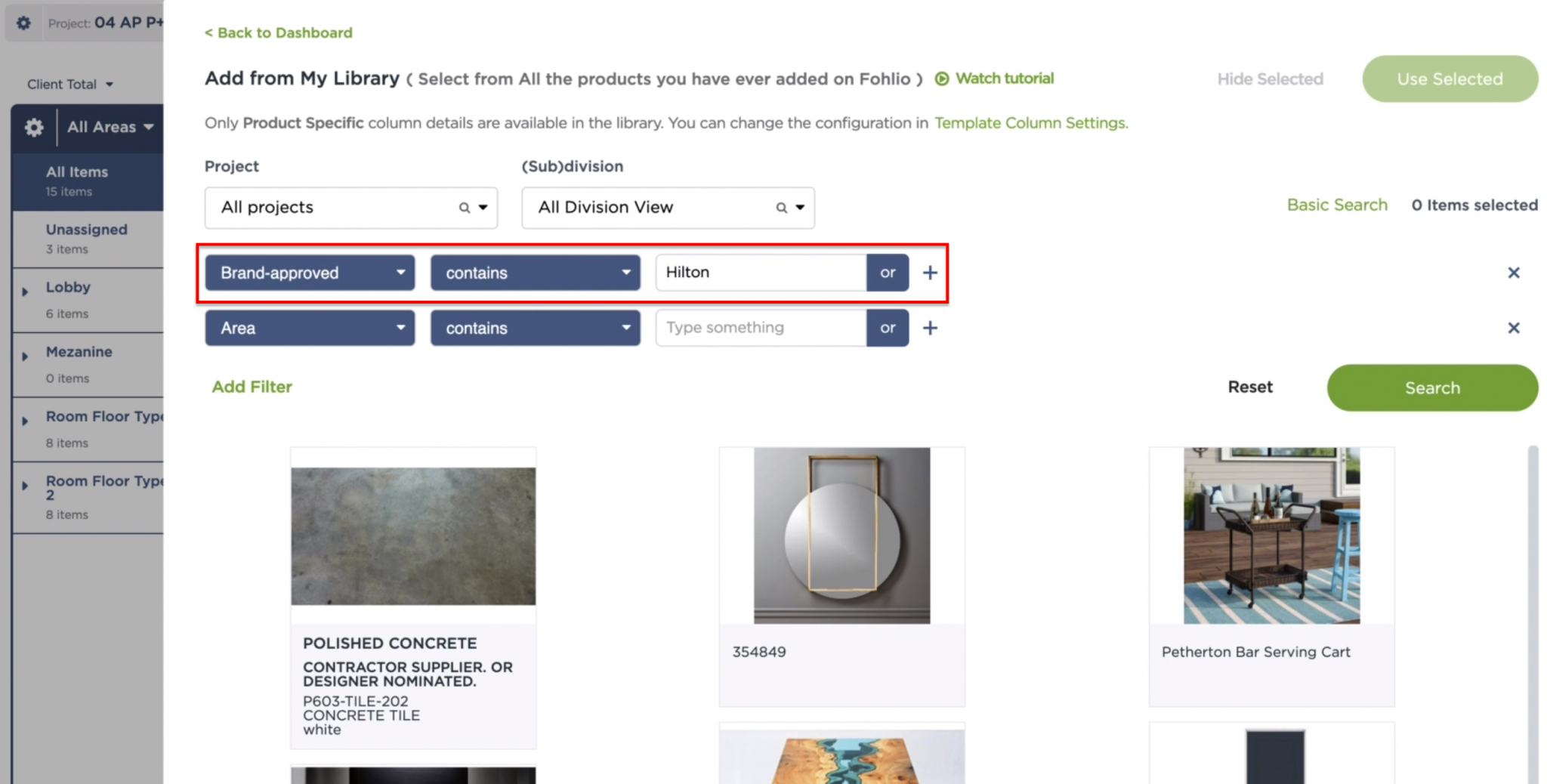Select the Unassigned items group
1547x784 pixels.
click(x=87, y=238)
